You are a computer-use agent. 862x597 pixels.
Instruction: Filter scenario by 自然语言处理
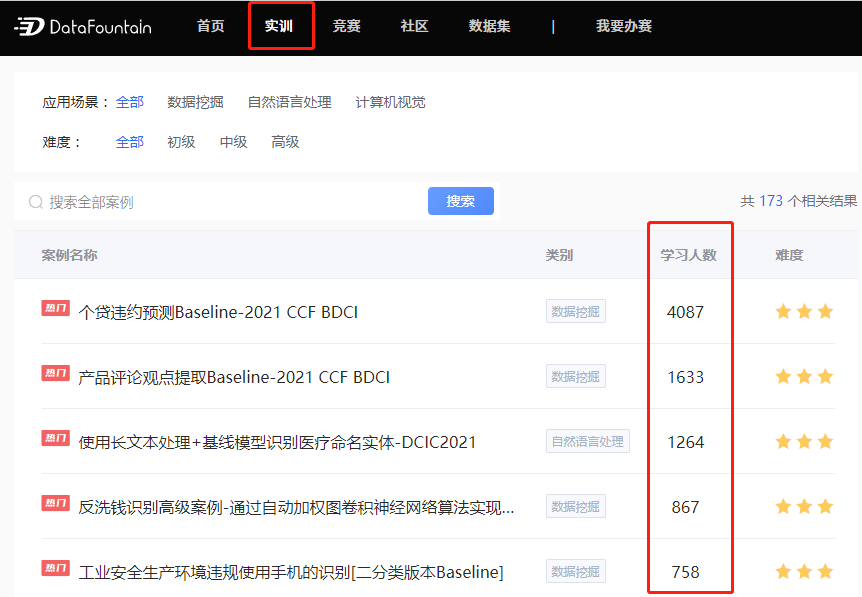[289, 102]
